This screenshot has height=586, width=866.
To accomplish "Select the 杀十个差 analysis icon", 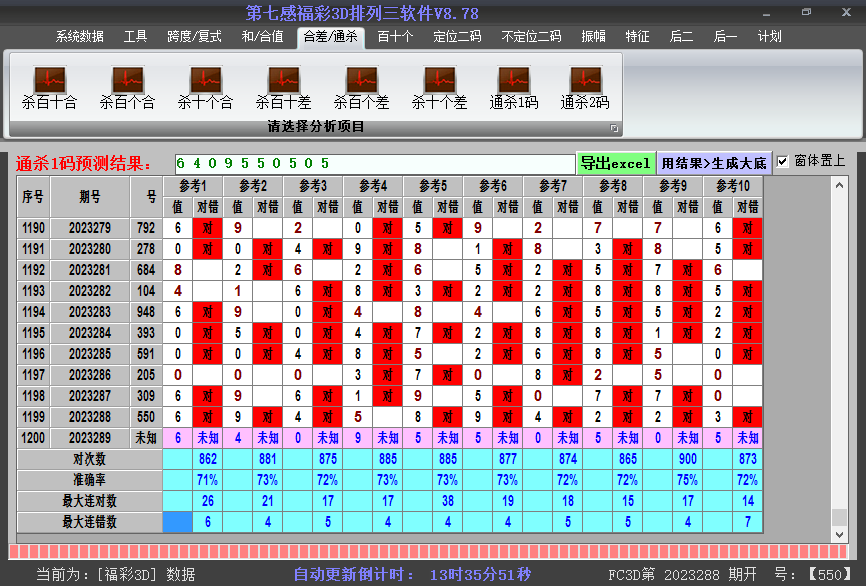I will coord(440,88).
